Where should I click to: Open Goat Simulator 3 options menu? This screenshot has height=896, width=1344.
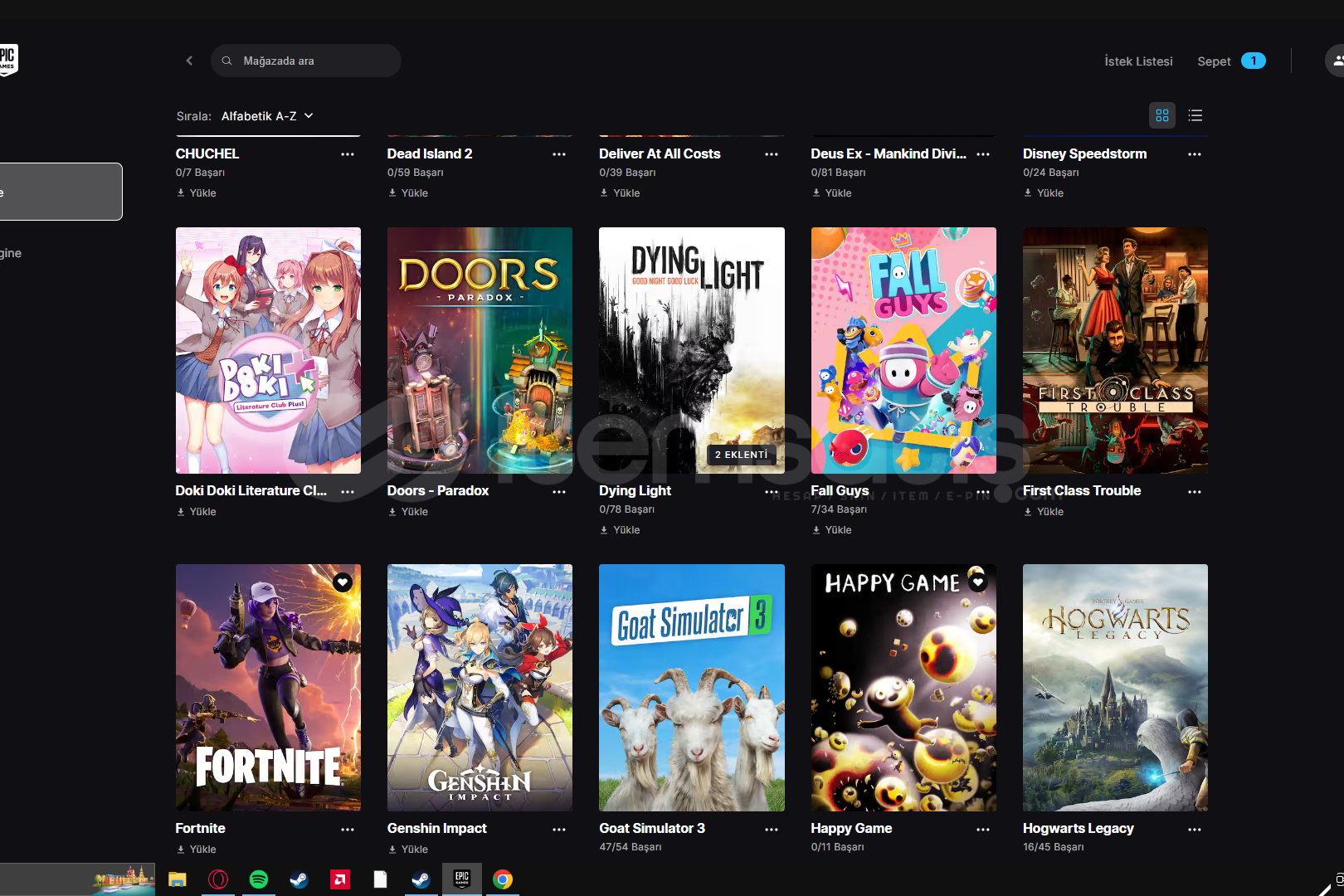tap(772, 830)
